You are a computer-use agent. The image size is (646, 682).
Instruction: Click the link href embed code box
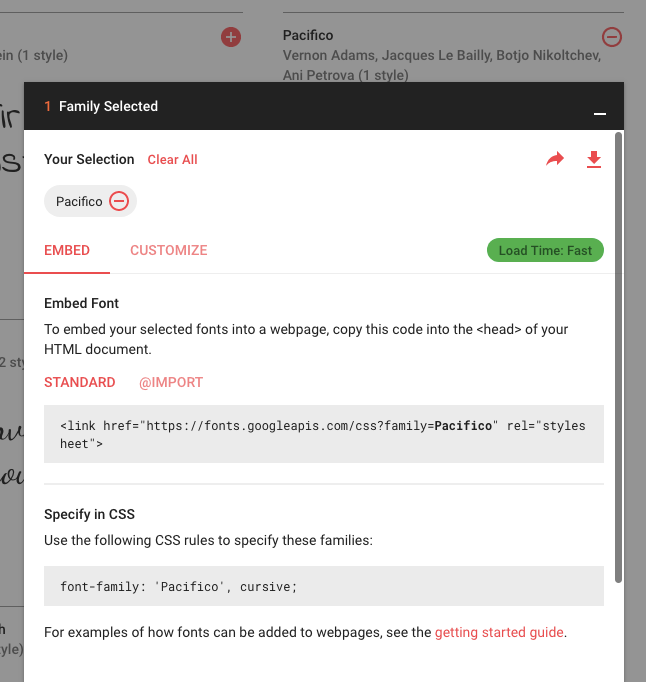pyautogui.click(x=324, y=434)
